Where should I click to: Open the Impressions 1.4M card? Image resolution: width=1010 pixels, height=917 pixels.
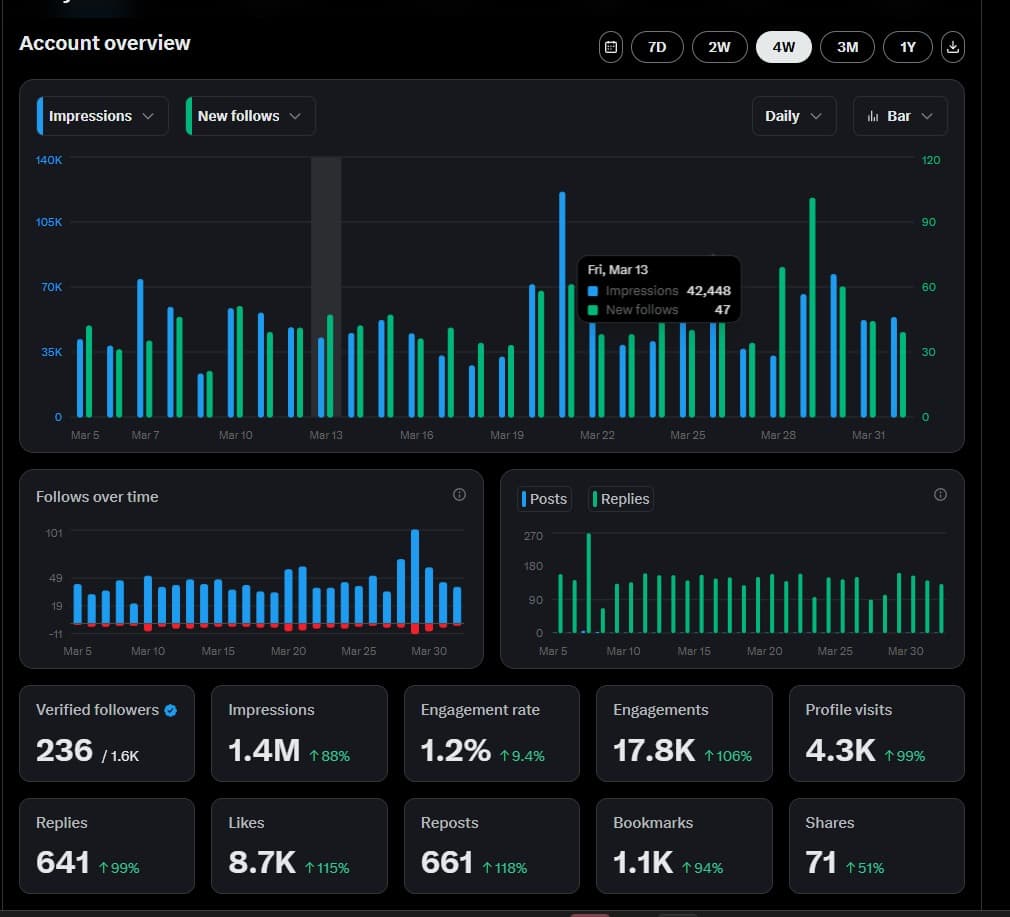point(300,733)
